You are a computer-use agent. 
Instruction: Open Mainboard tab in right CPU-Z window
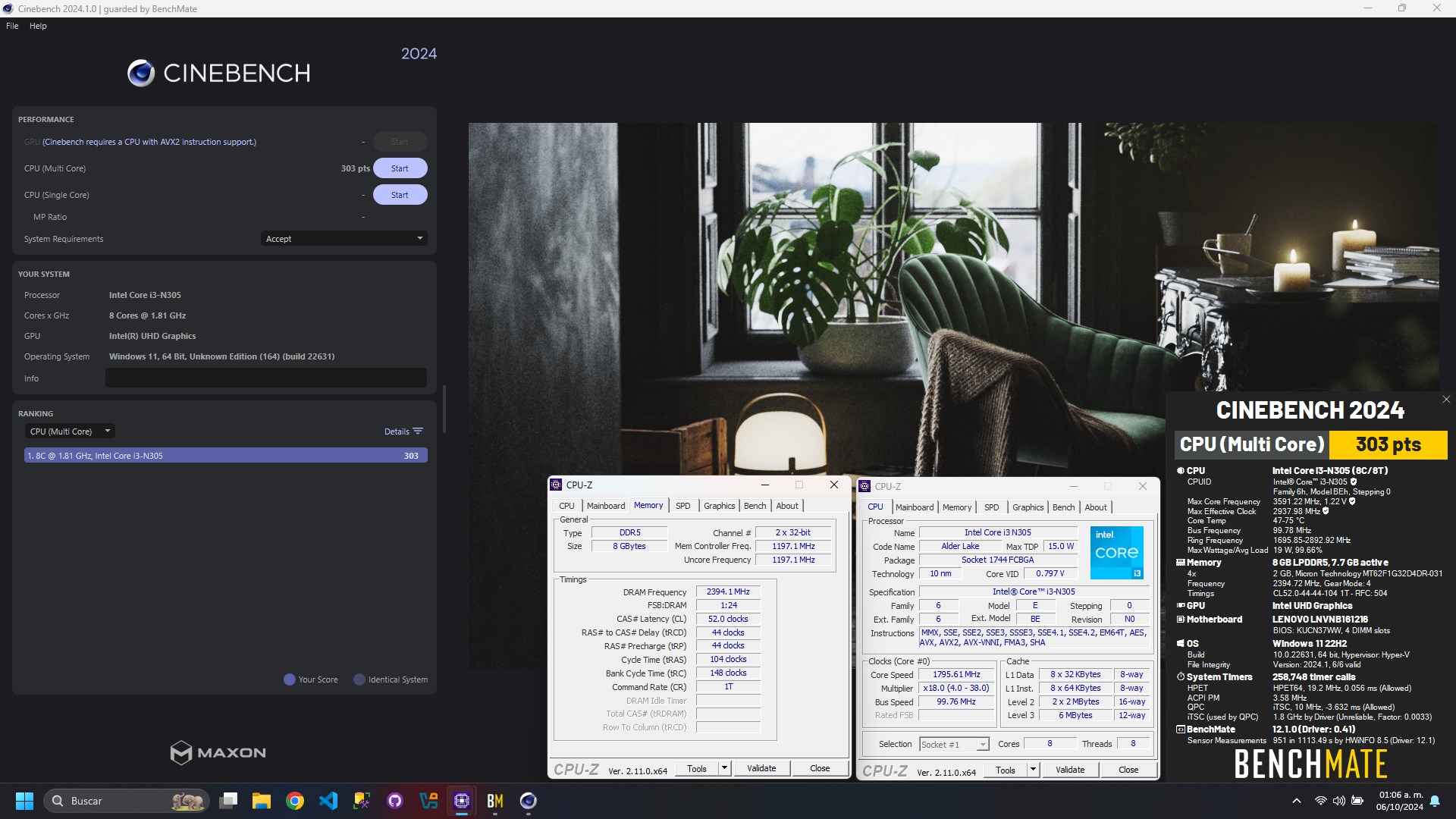click(x=915, y=507)
